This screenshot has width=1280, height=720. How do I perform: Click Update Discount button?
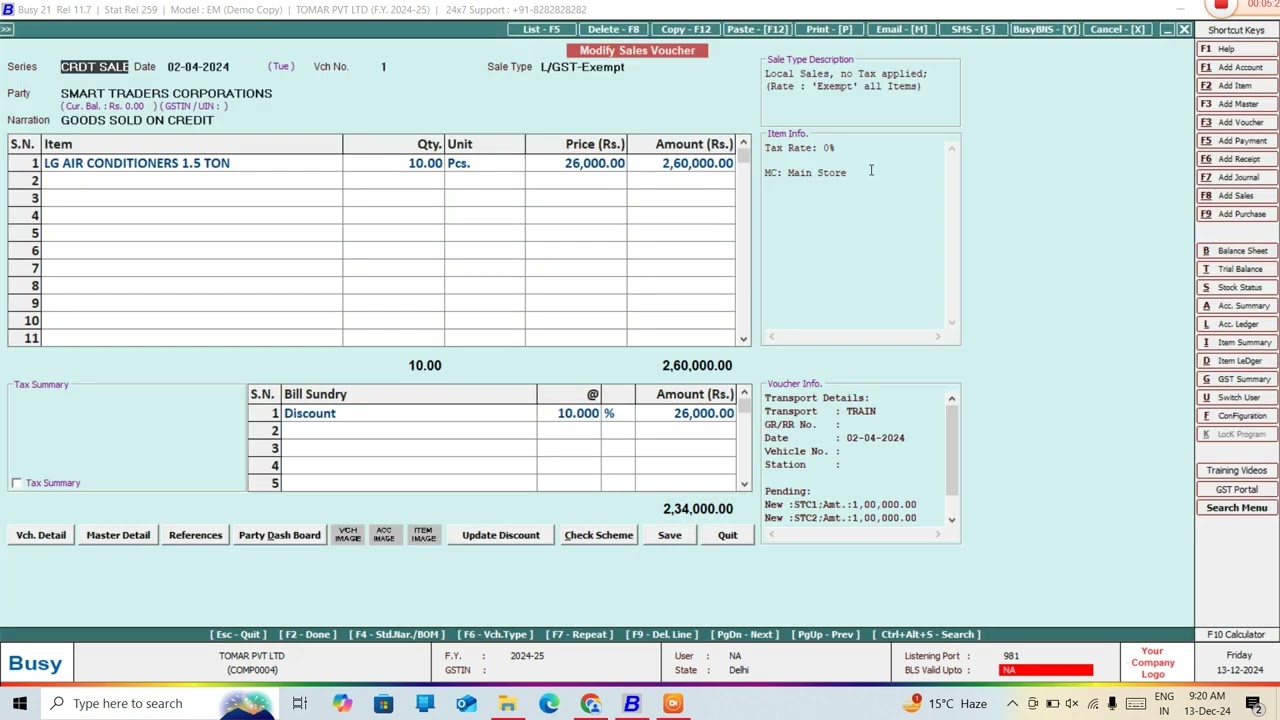click(501, 535)
